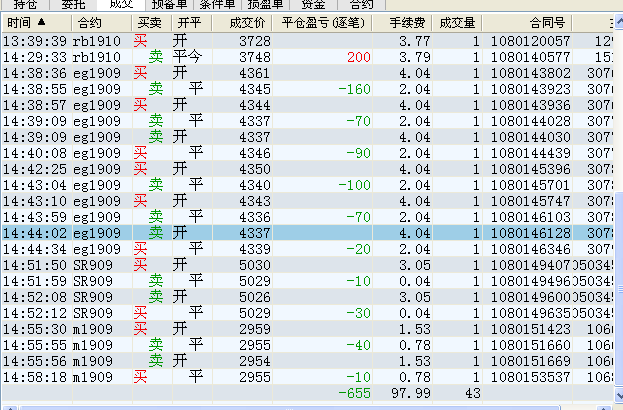This screenshot has width=623, height=410.
Task: Click the 合同号 column header
Action: click(x=547, y=21)
